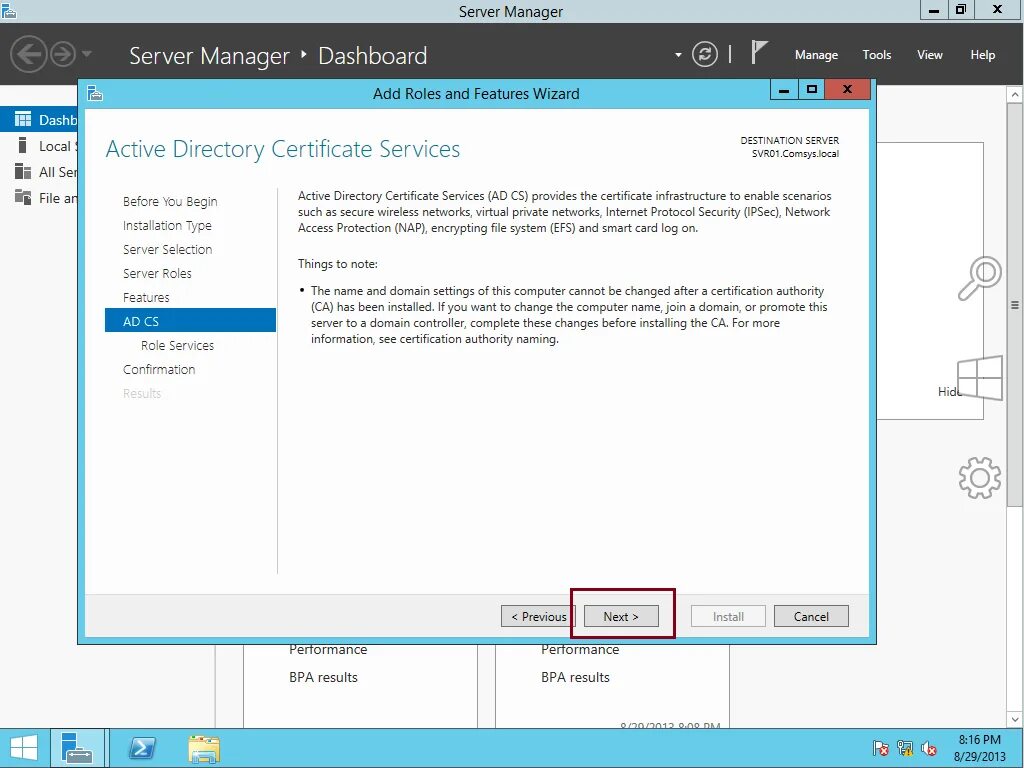Open Server Manager from the taskbar
The width and height of the screenshot is (1024, 768).
78,748
